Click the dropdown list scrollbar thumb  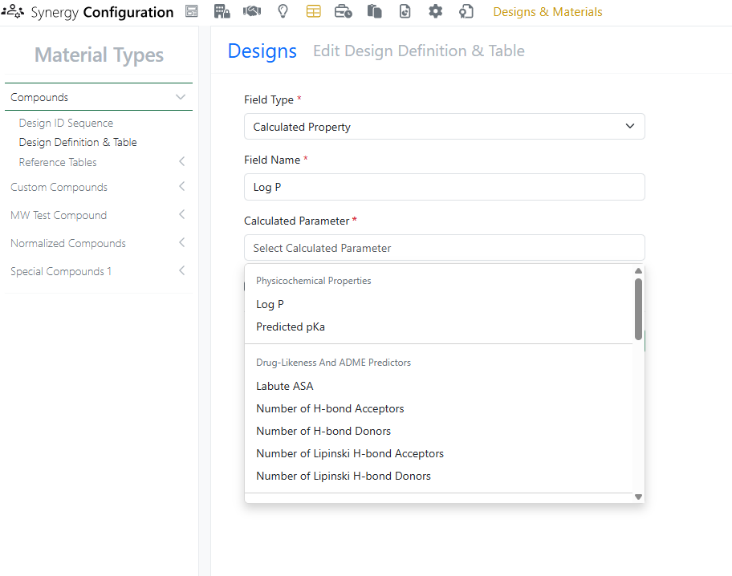638,309
